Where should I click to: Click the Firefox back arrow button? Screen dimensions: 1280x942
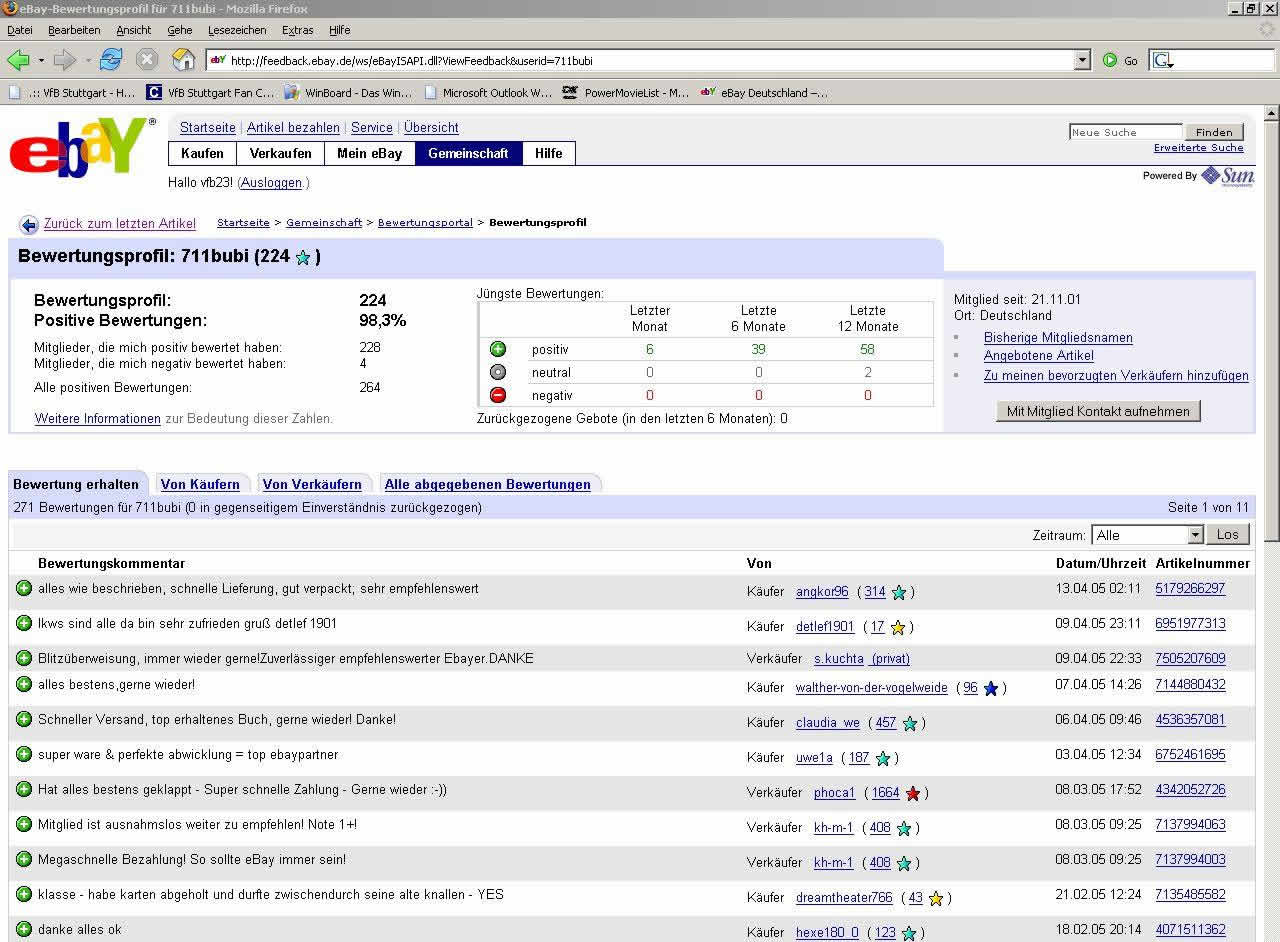[x=18, y=60]
